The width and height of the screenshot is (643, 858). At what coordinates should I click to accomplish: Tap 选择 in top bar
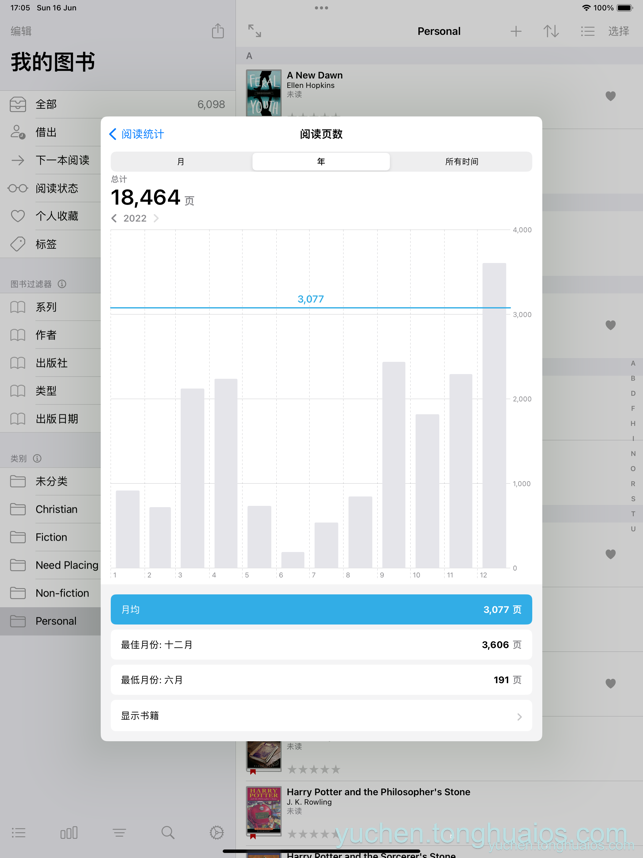(x=619, y=31)
